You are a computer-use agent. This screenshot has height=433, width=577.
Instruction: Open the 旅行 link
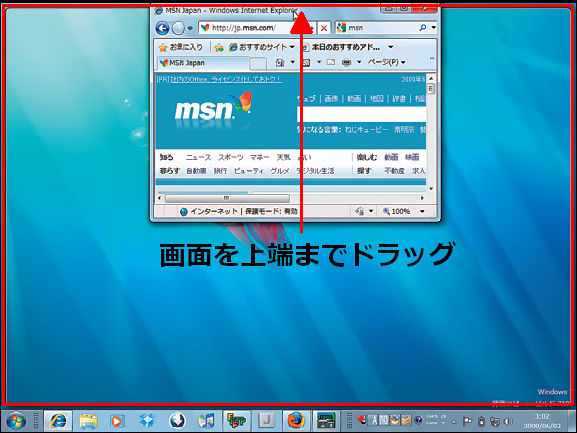tap(220, 171)
